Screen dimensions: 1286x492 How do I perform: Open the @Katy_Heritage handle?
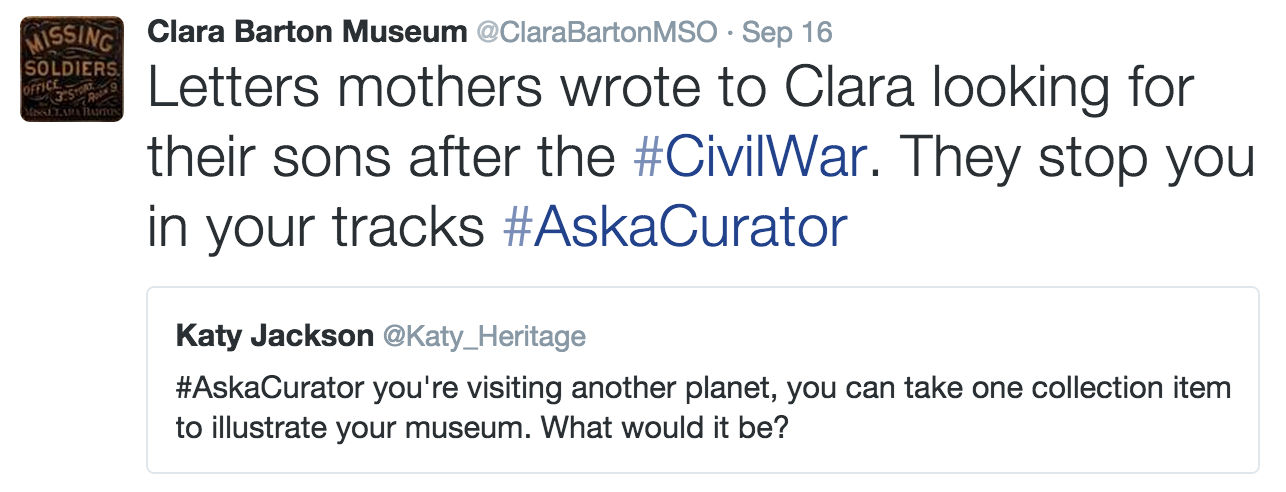[x=484, y=337]
